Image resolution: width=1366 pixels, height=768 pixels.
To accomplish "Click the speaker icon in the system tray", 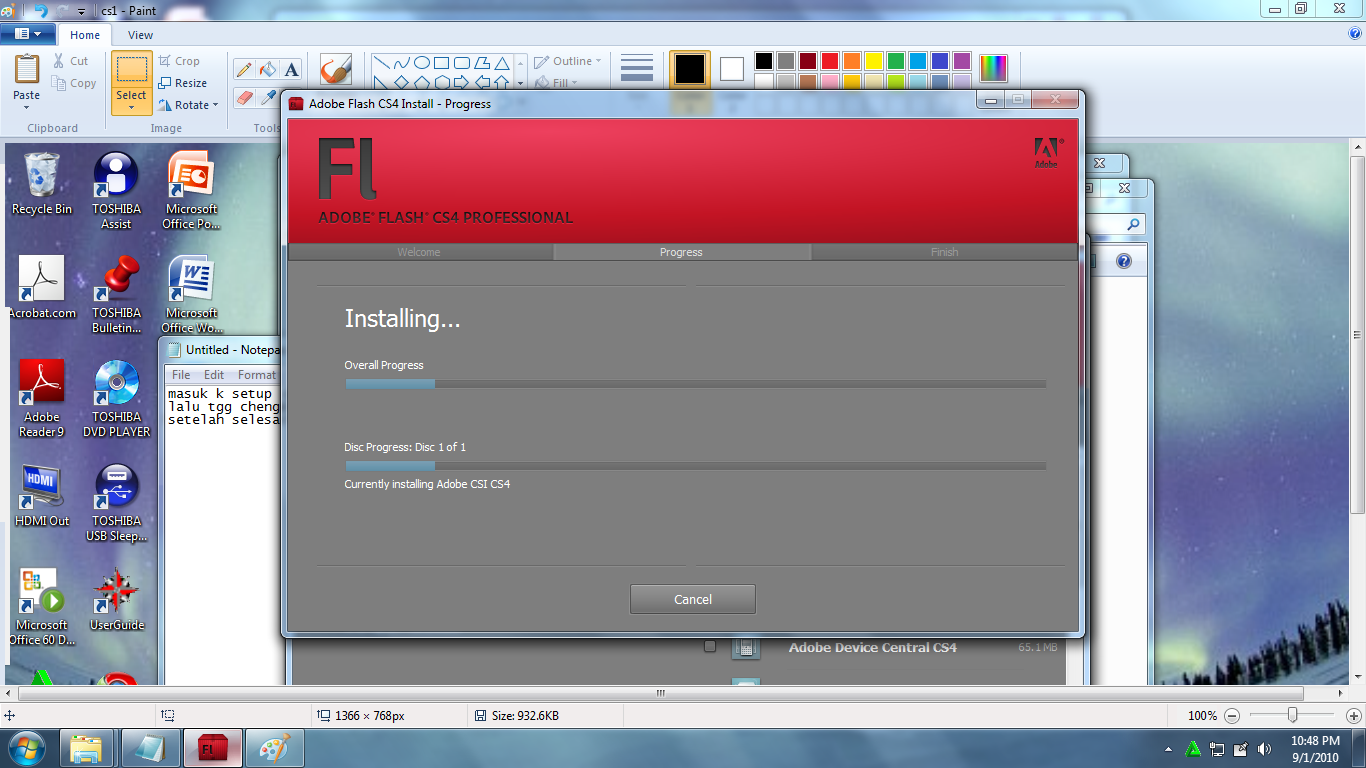I will pyautogui.click(x=1264, y=748).
